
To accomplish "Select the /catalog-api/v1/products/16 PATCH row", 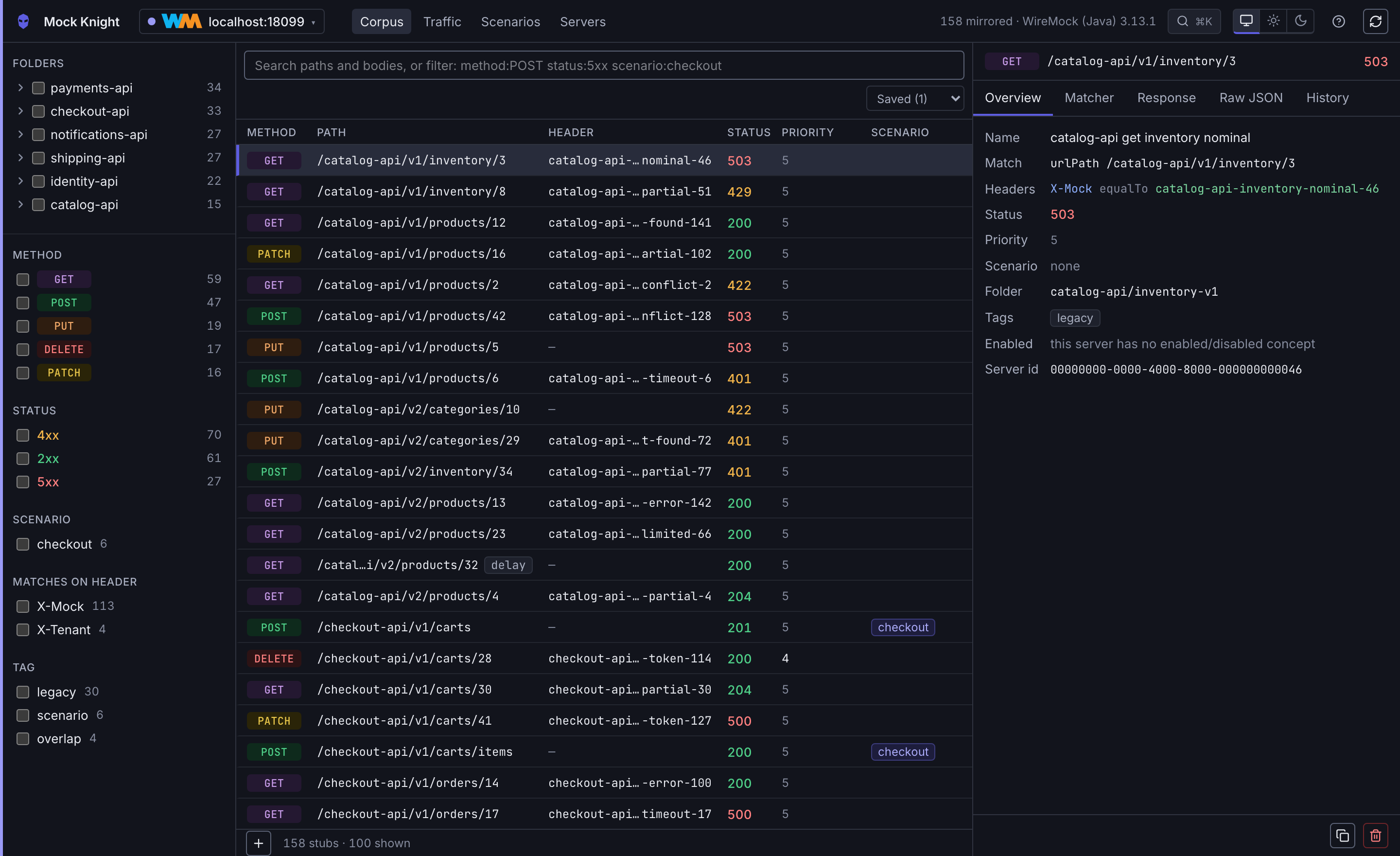I will coord(604,254).
